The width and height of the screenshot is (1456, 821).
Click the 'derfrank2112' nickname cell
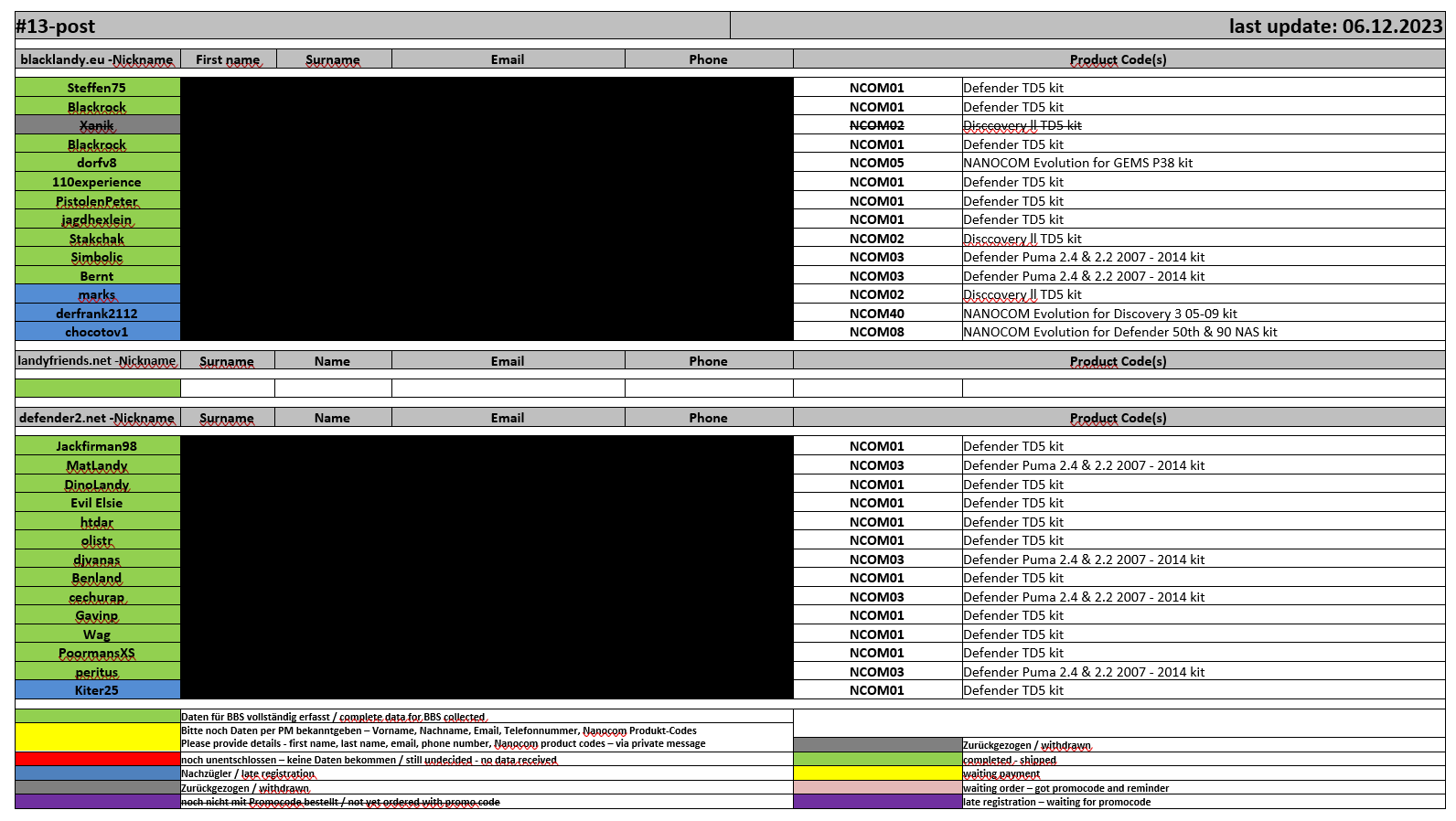(98, 314)
